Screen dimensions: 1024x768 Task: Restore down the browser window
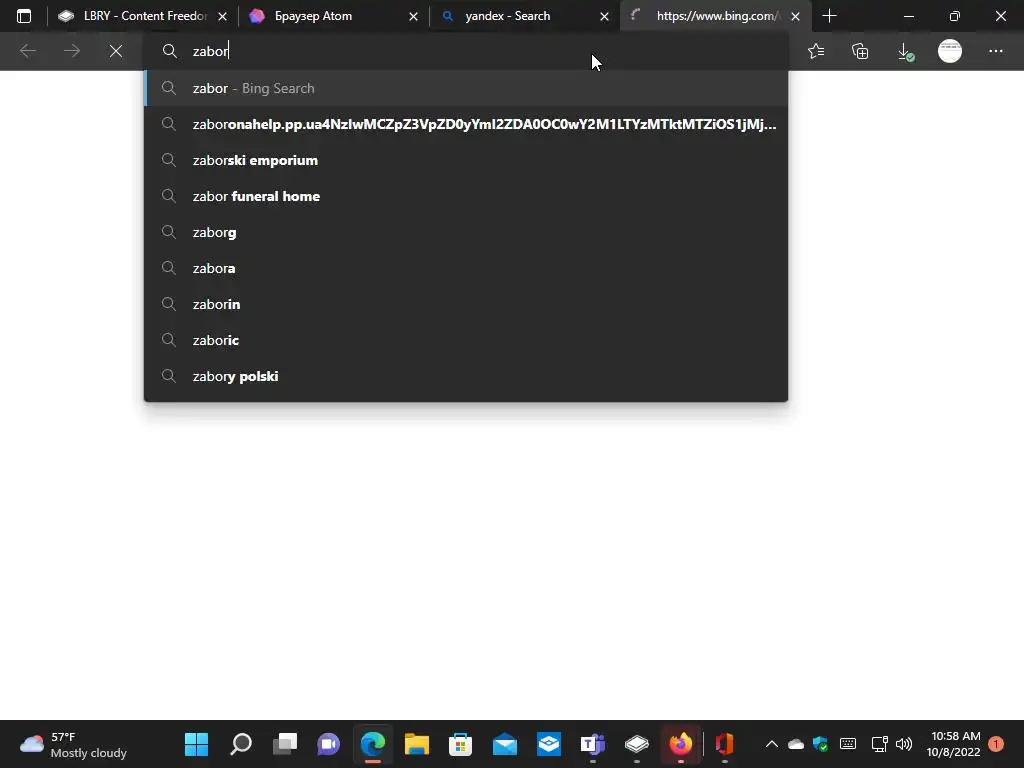tap(954, 16)
